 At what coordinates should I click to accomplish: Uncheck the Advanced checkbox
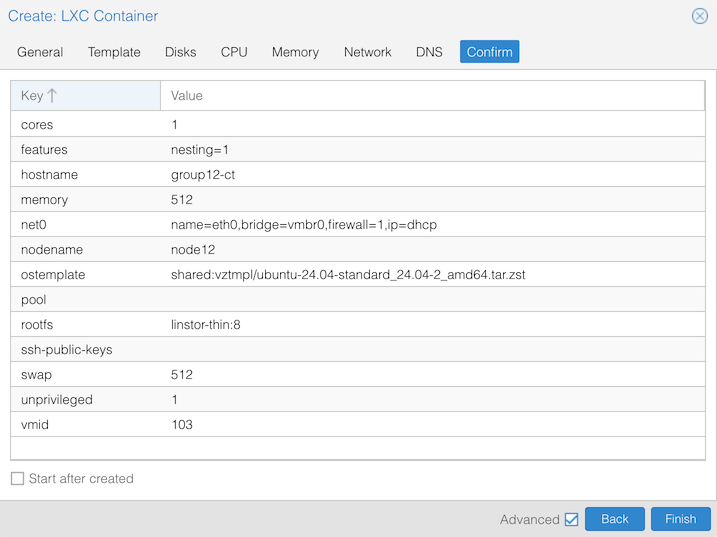tap(571, 519)
